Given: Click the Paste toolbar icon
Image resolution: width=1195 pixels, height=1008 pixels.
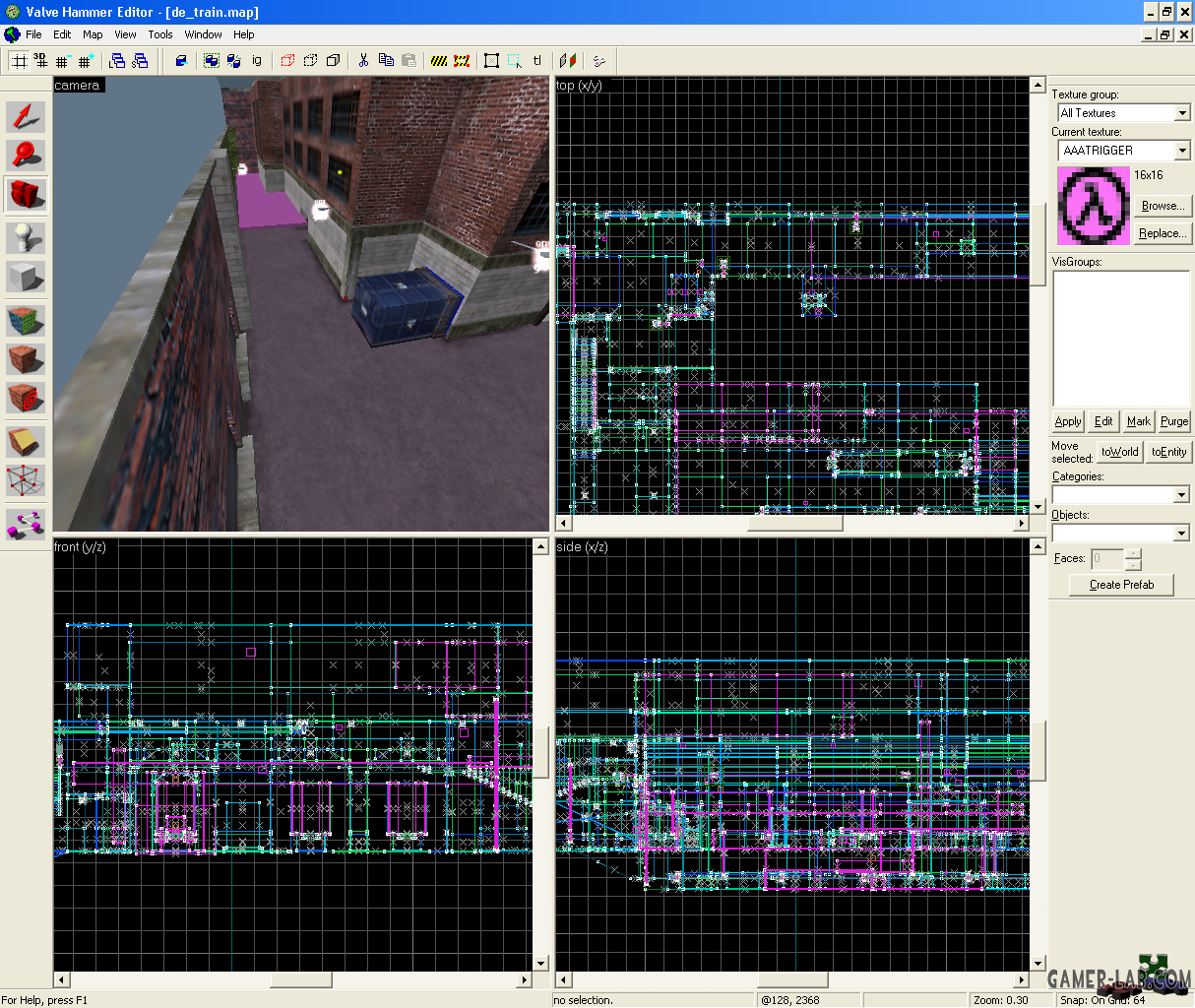Looking at the screenshot, I should point(409,61).
